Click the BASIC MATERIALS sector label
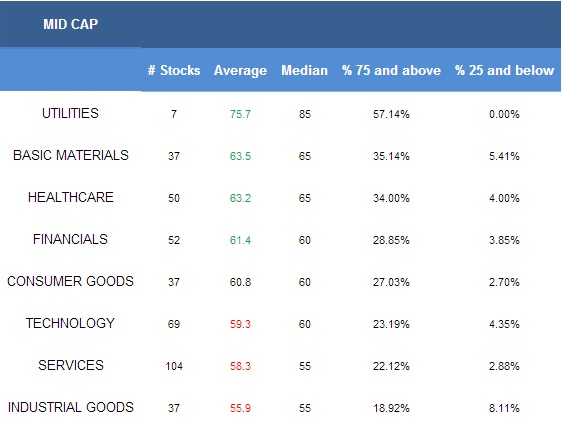 coord(71,155)
